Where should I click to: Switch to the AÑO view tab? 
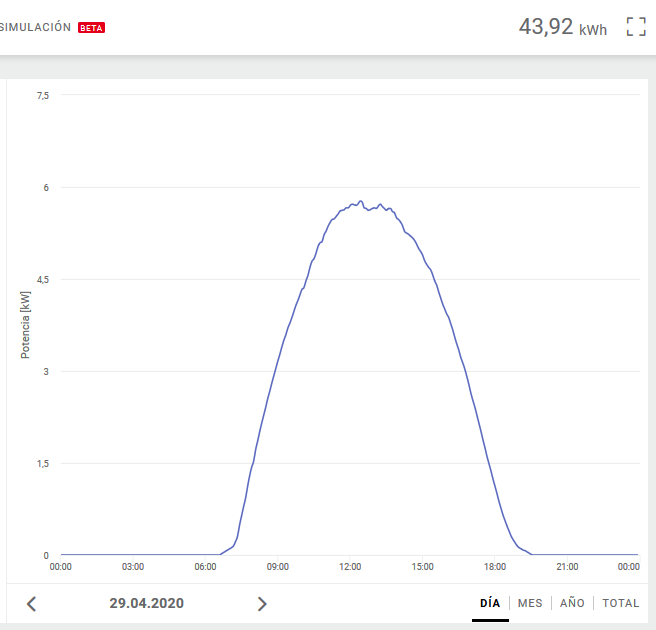pyautogui.click(x=572, y=603)
